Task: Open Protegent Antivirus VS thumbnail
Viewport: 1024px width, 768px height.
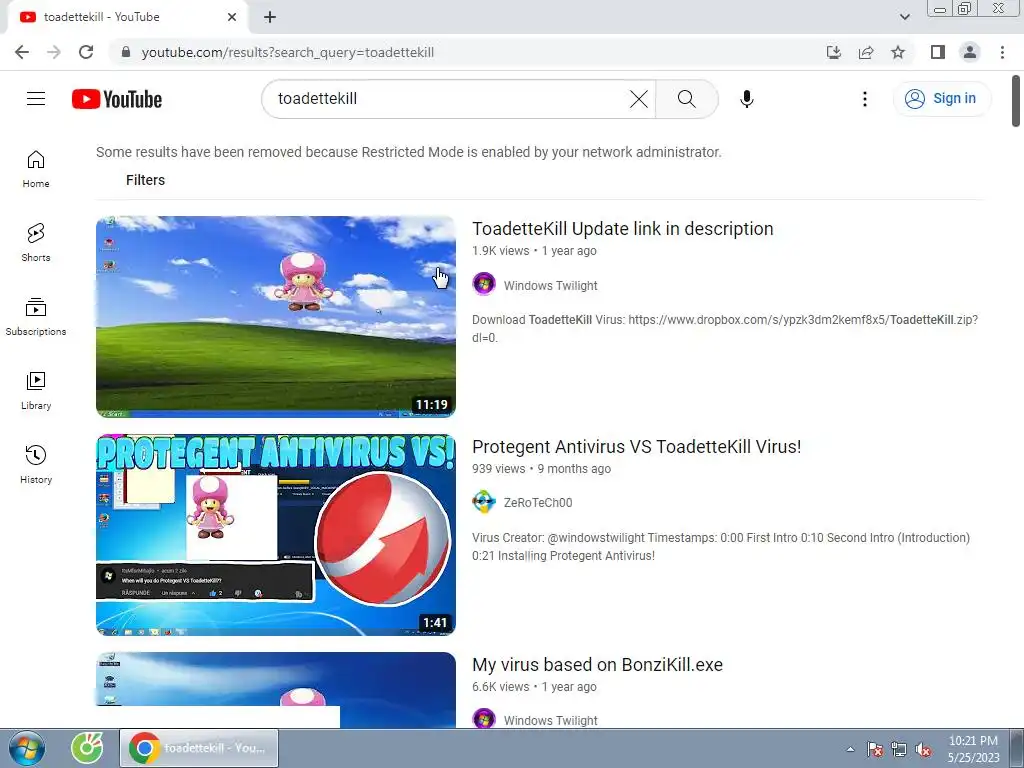Action: click(x=276, y=535)
